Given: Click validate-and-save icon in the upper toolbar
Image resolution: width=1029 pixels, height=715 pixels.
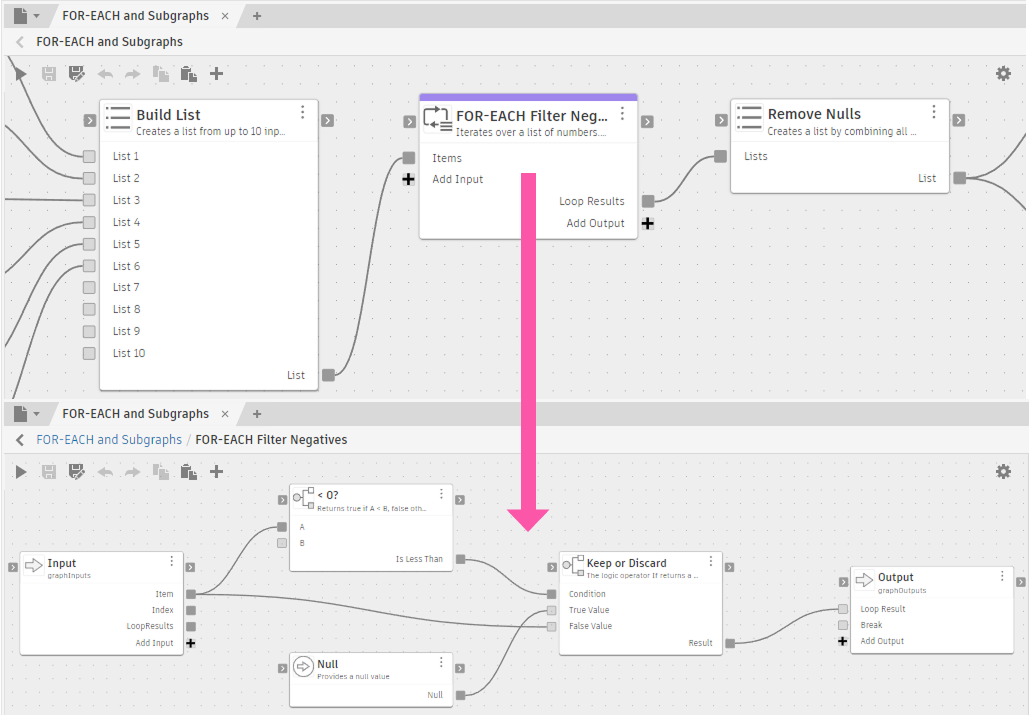Looking at the screenshot, I should (77, 73).
